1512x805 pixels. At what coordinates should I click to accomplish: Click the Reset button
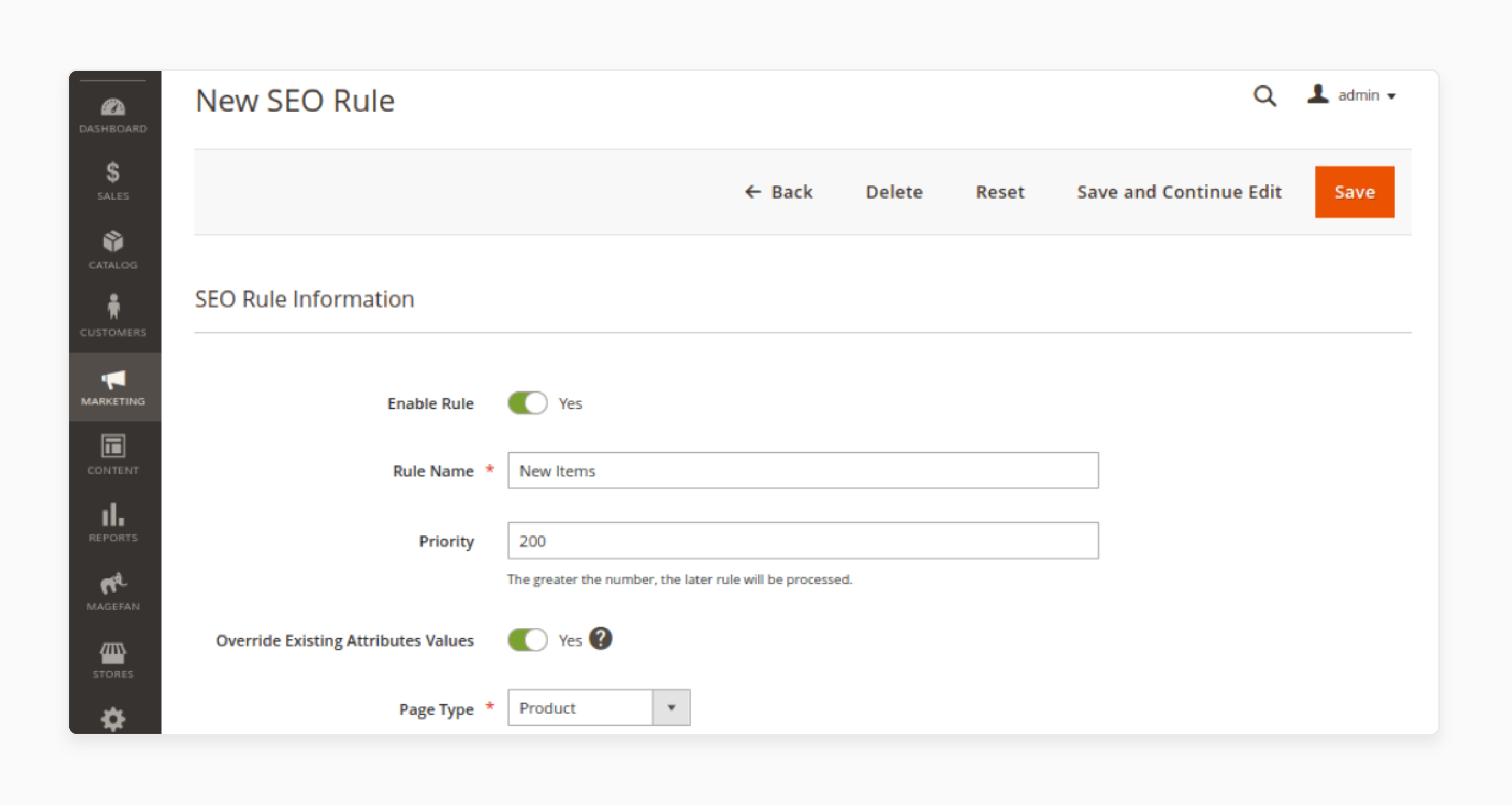click(1000, 192)
